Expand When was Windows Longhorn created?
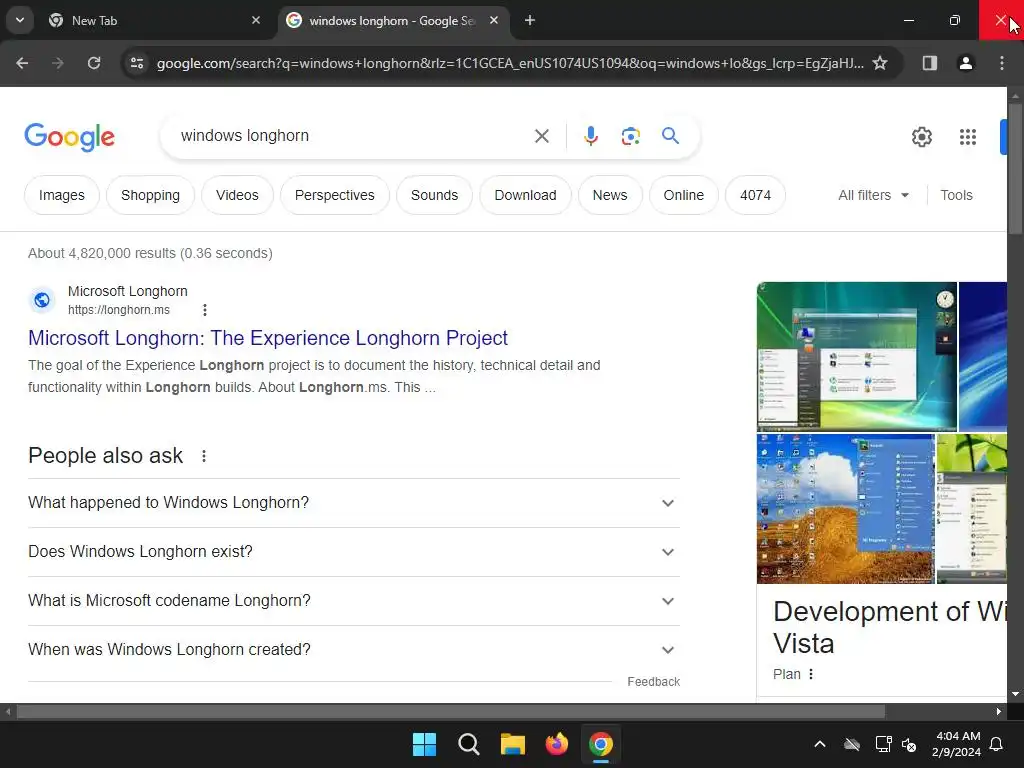Image resolution: width=1024 pixels, height=768 pixels. point(354,650)
